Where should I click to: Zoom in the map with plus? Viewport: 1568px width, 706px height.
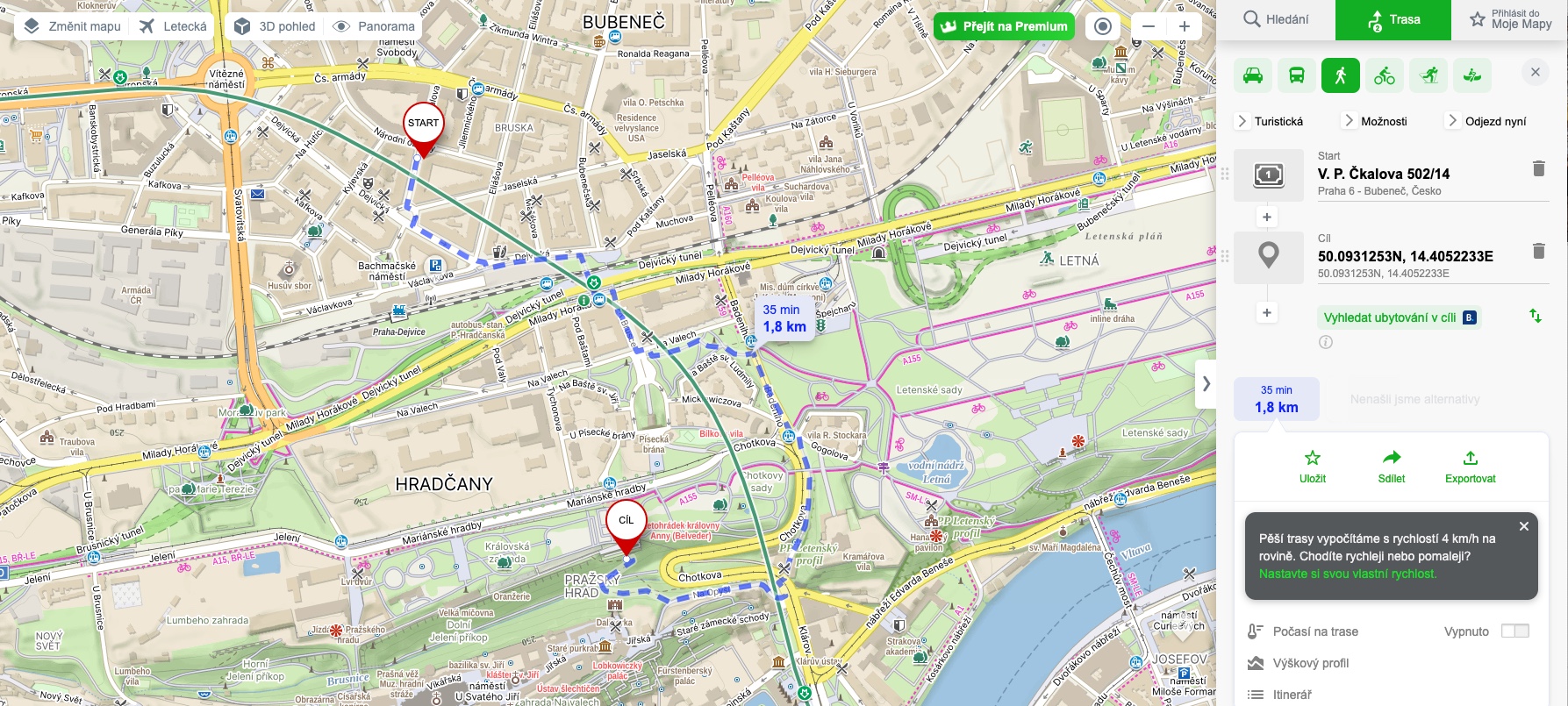tap(1185, 26)
